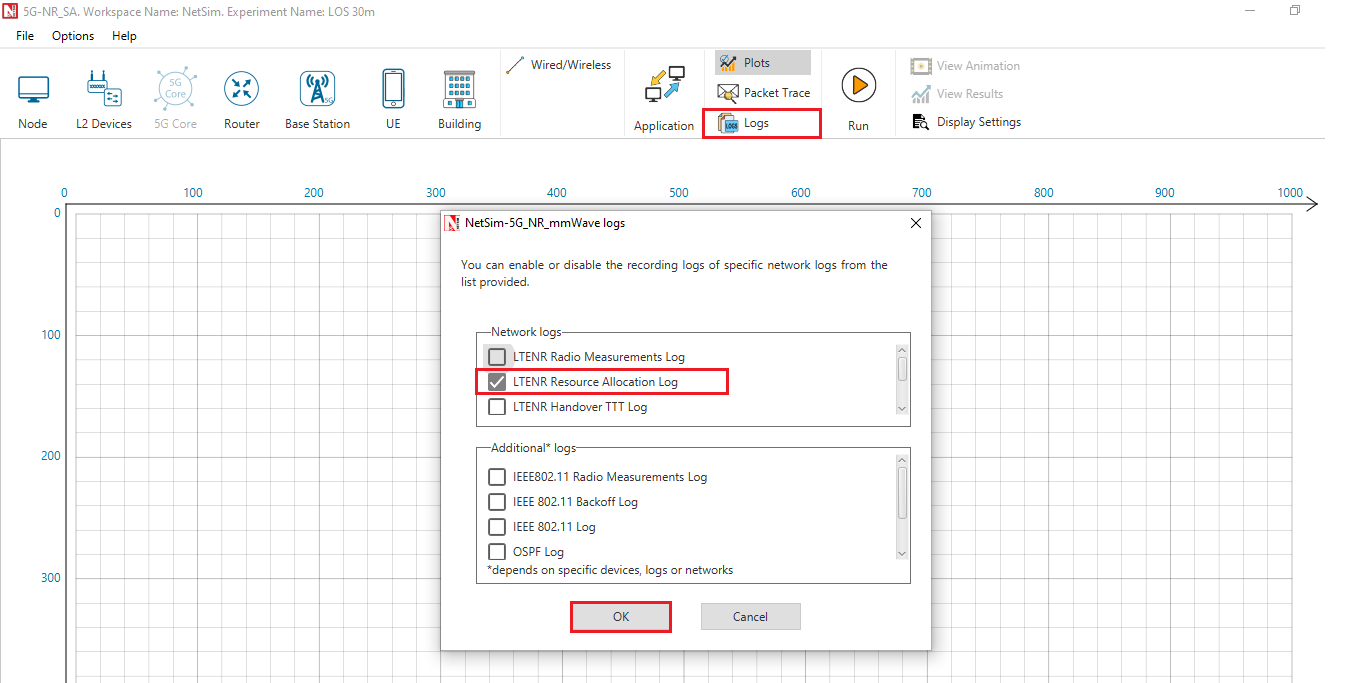
Task: Click the Additional logs scrollbar up arrow
Action: click(902, 459)
